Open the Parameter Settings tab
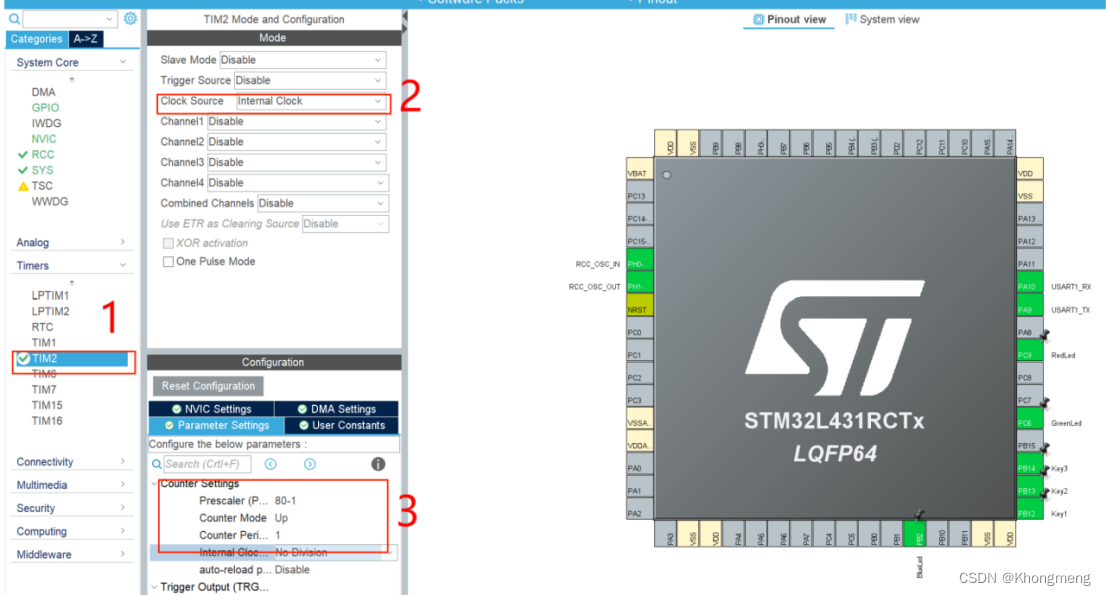This screenshot has height=595, width=1106. (x=217, y=425)
